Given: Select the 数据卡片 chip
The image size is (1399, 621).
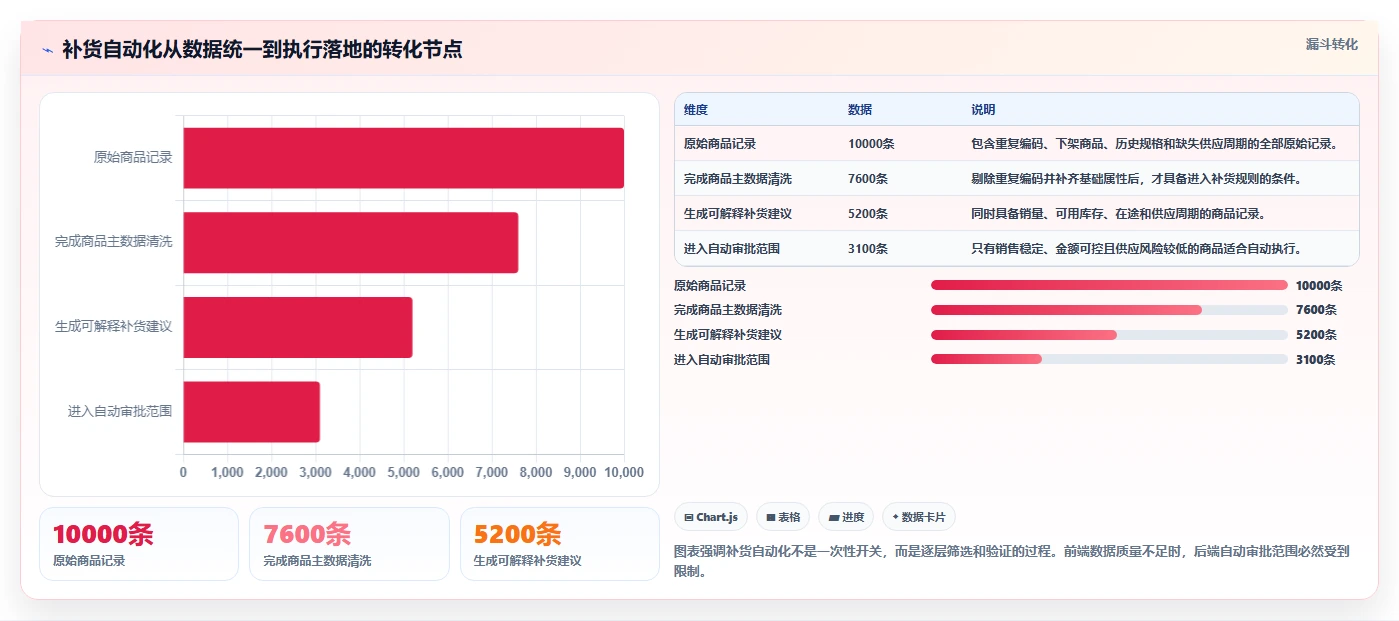Looking at the screenshot, I should pyautogui.click(x=919, y=517).
